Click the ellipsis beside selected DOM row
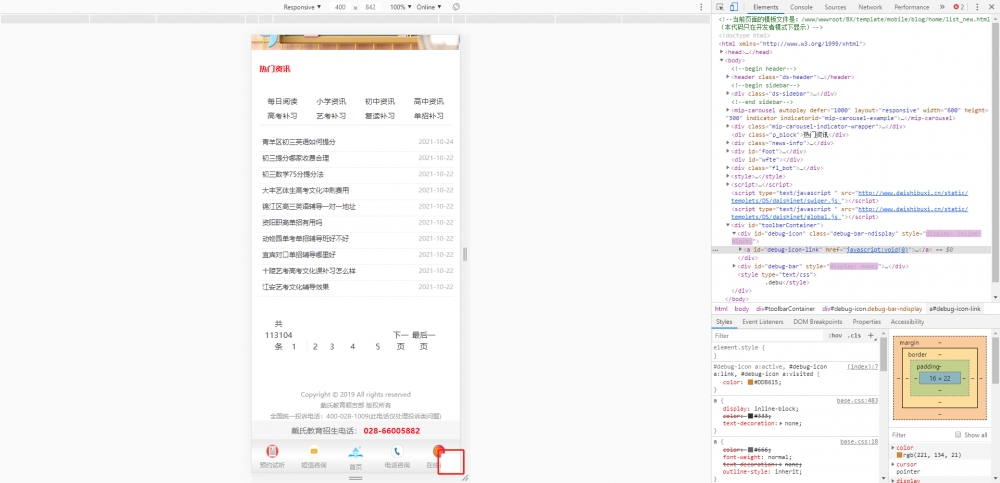This screenshot has height=483, width=1000. [716, 250]
